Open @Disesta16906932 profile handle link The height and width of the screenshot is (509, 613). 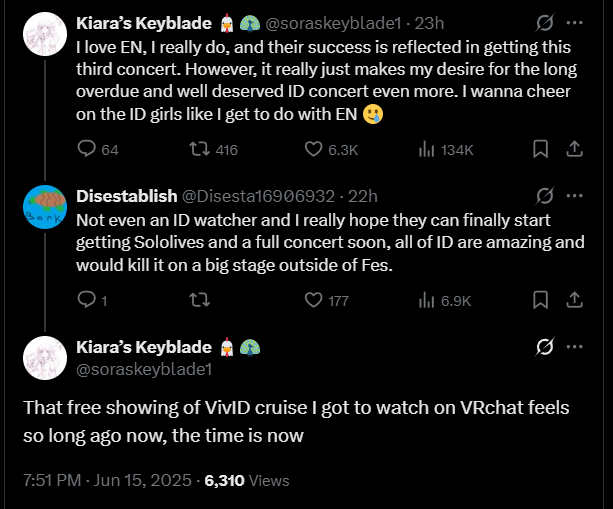click(x=258, y=195)
